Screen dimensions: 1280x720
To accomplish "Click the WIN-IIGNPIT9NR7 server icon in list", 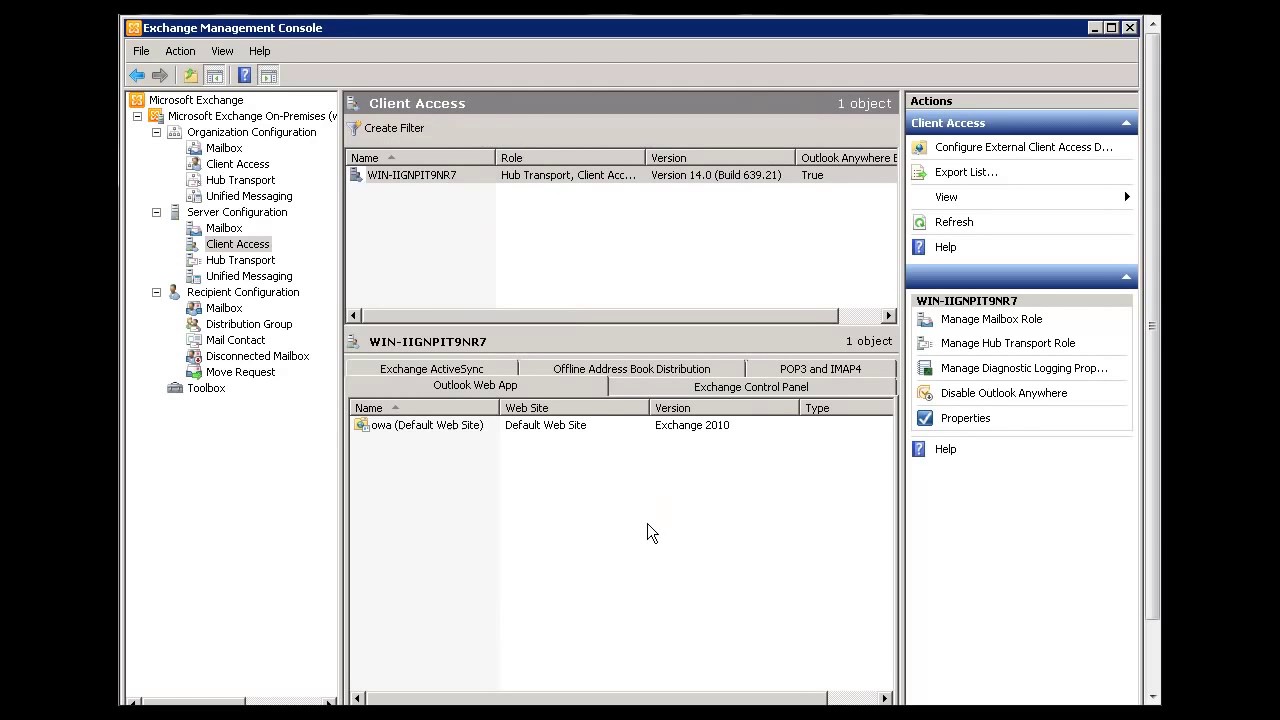I will click(356, 175).
